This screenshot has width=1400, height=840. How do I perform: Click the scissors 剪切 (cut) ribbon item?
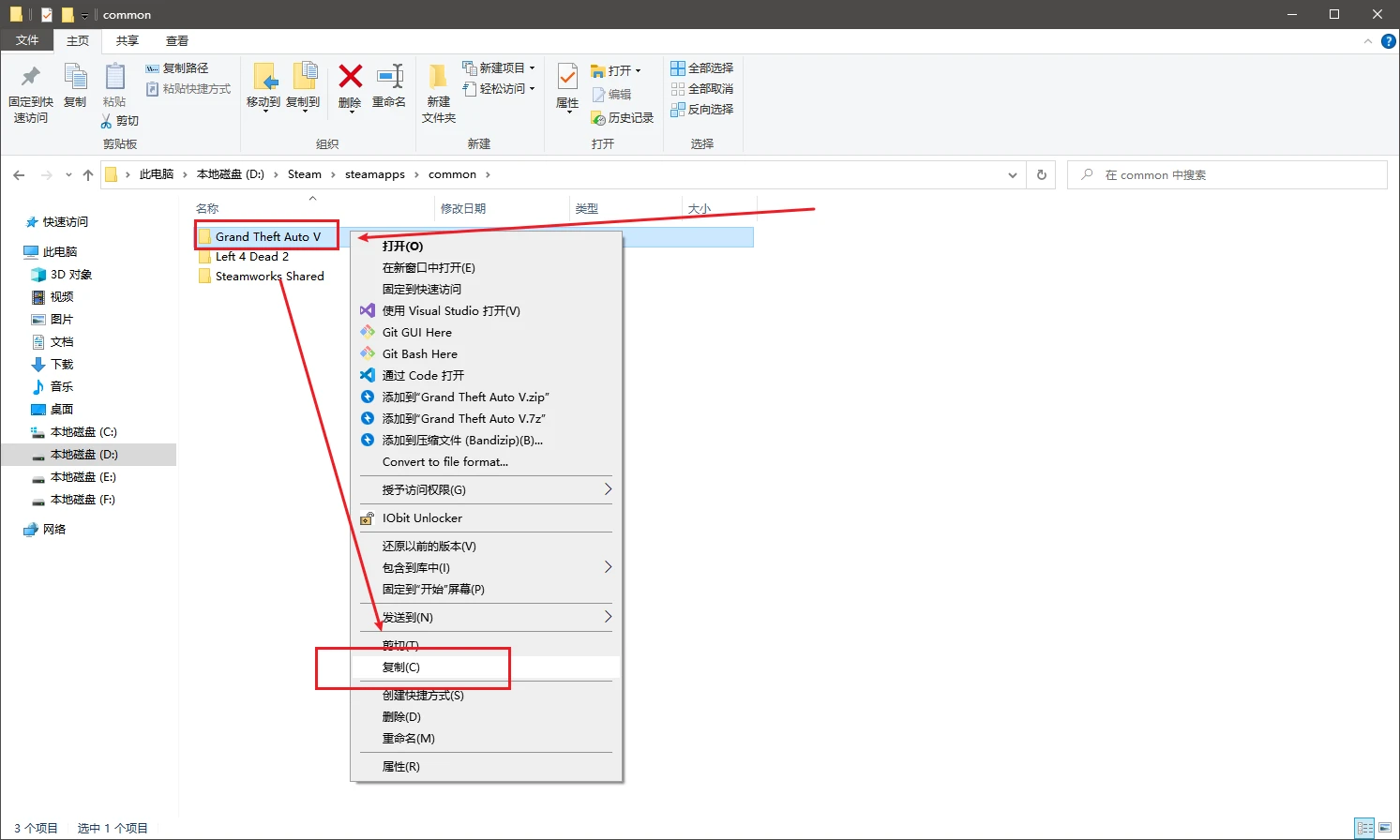(120, 121)
